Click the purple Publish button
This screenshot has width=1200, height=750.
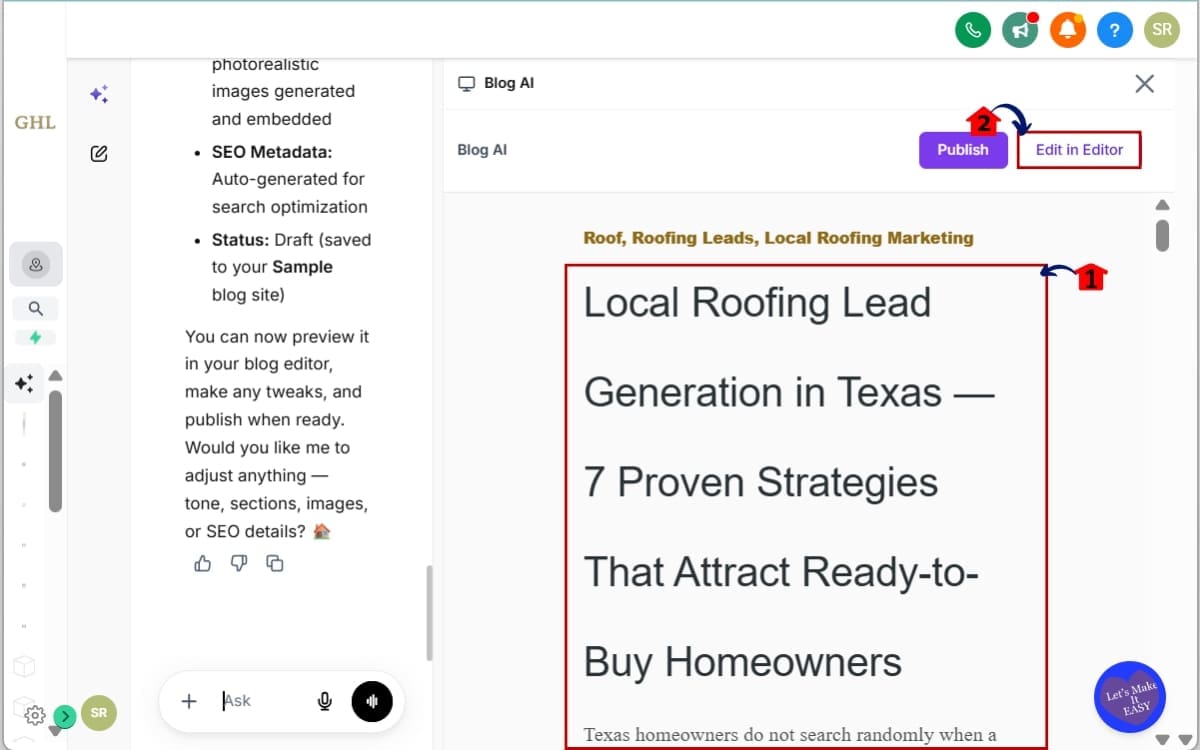click(963, 150)
